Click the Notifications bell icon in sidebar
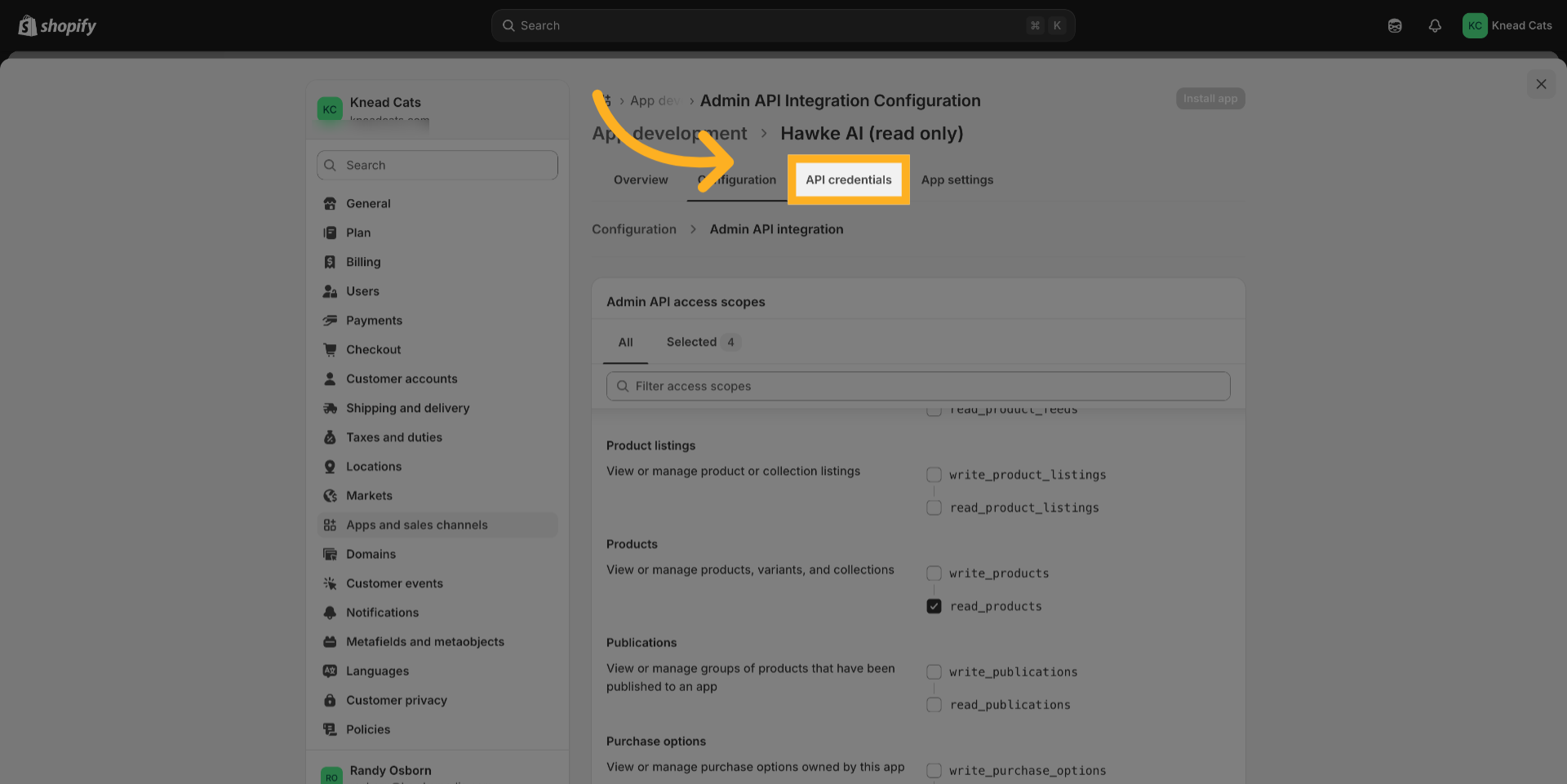1567x784 pixels. click(330, 613)
